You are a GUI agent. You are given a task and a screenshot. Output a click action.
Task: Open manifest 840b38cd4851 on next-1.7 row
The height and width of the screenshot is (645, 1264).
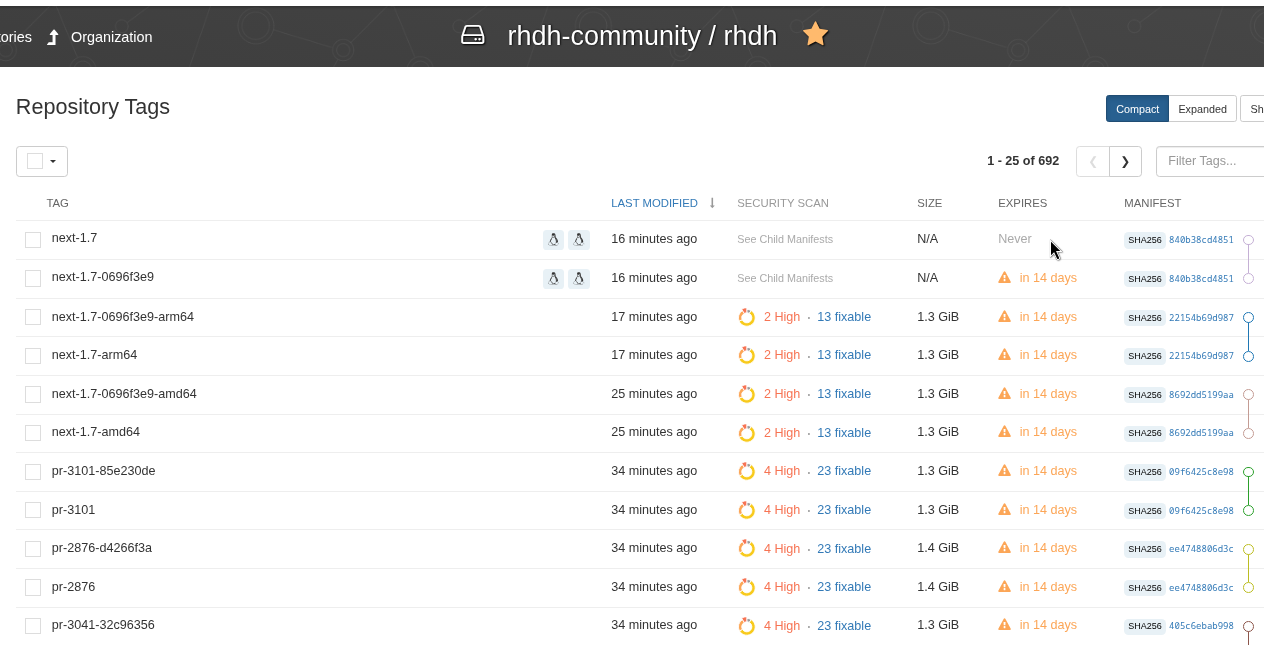coord(1201,240)
